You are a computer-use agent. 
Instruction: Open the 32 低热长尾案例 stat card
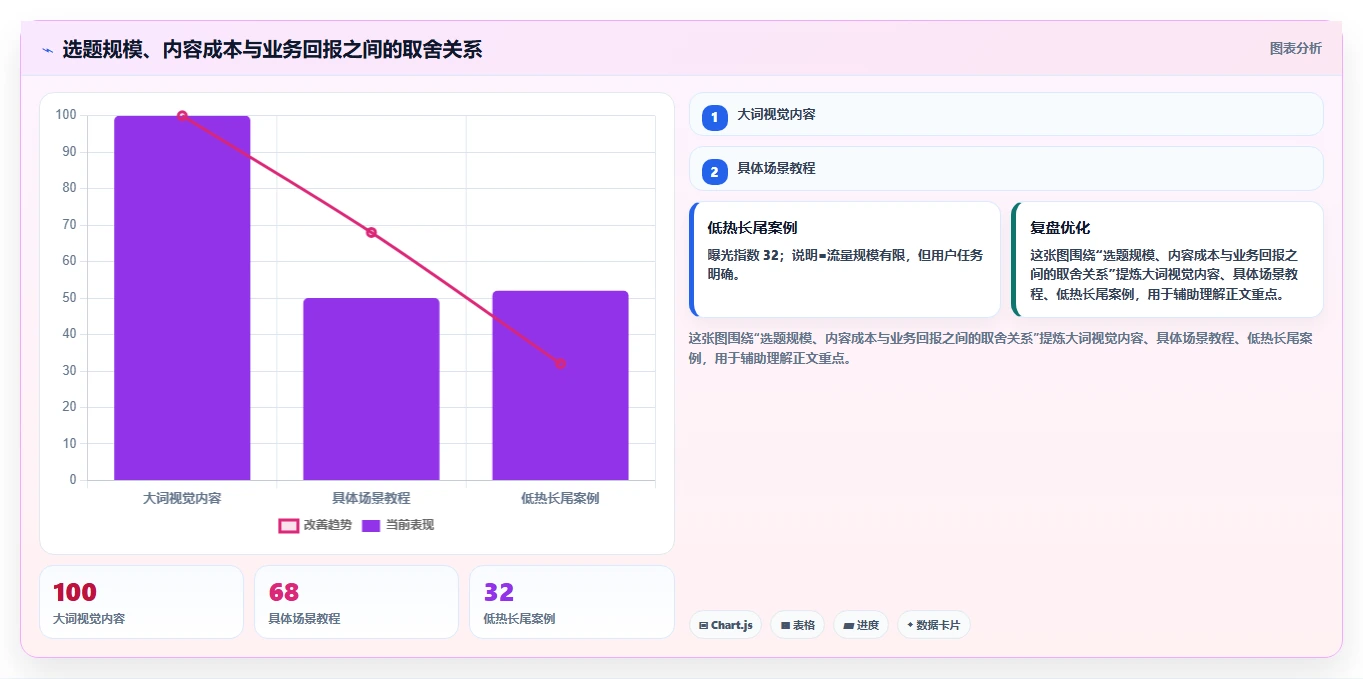tap(571, 602)
